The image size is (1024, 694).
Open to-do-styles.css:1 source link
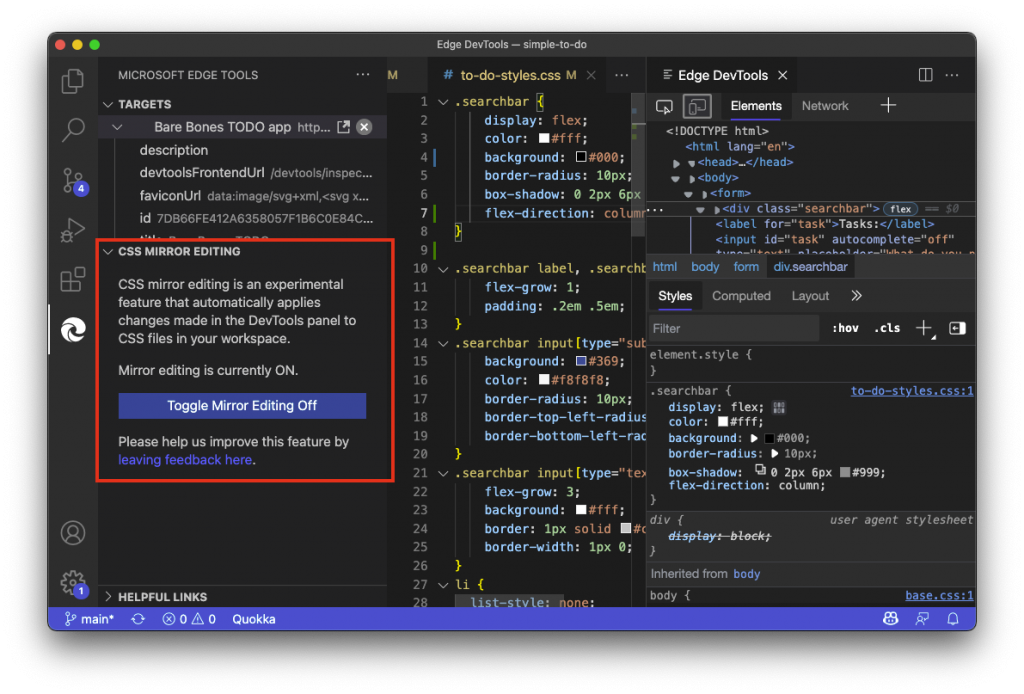[912, 391]
